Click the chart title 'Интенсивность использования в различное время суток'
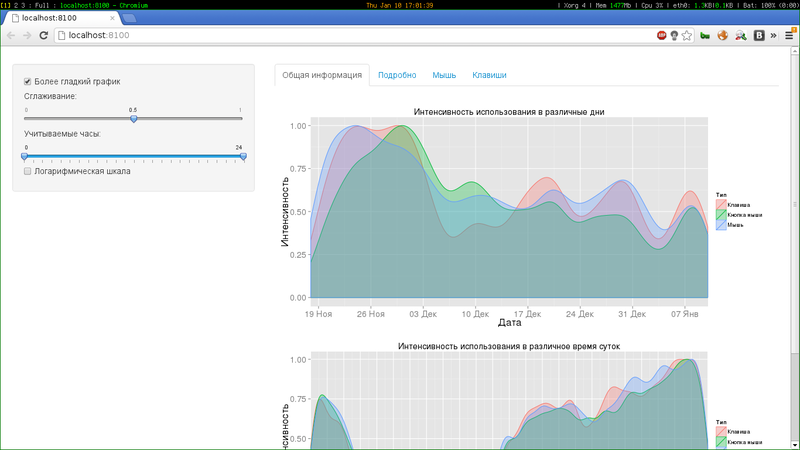Image resolution: width=800 pixels, height=450 pixels. tap(509, 346)
